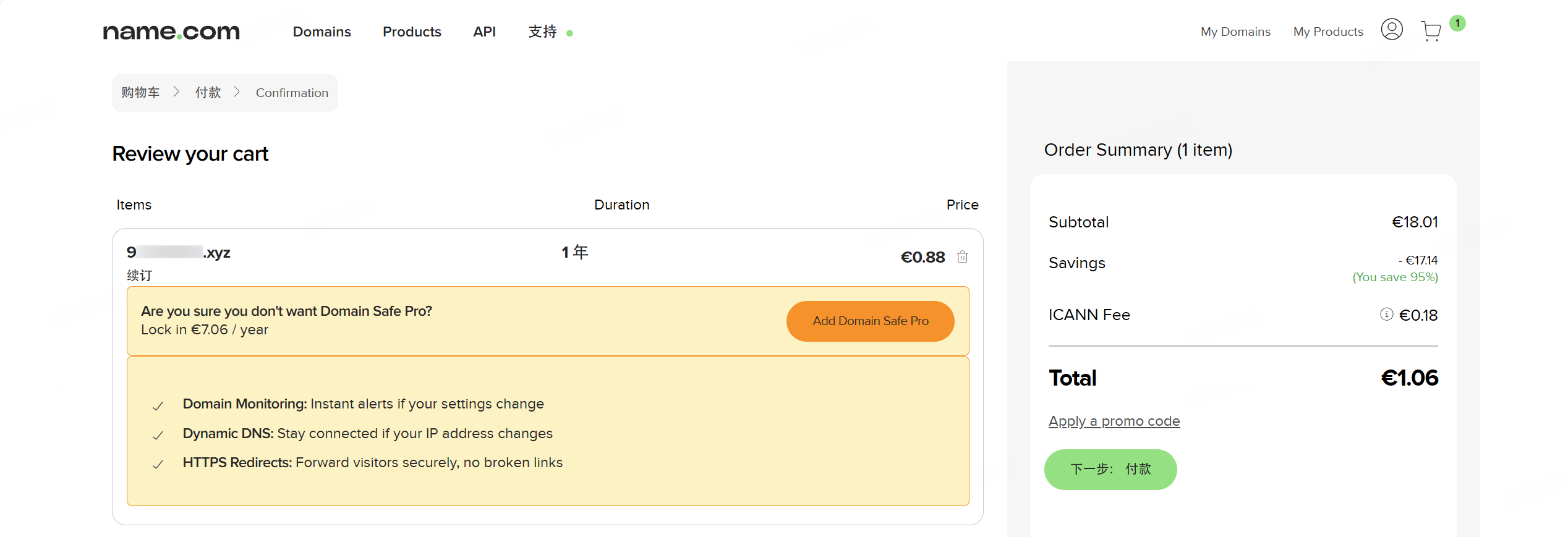Select the Confirmation breadcrumb step
Image resolution: width=1568 pixels, height=537 pixels.
point(292,93)
